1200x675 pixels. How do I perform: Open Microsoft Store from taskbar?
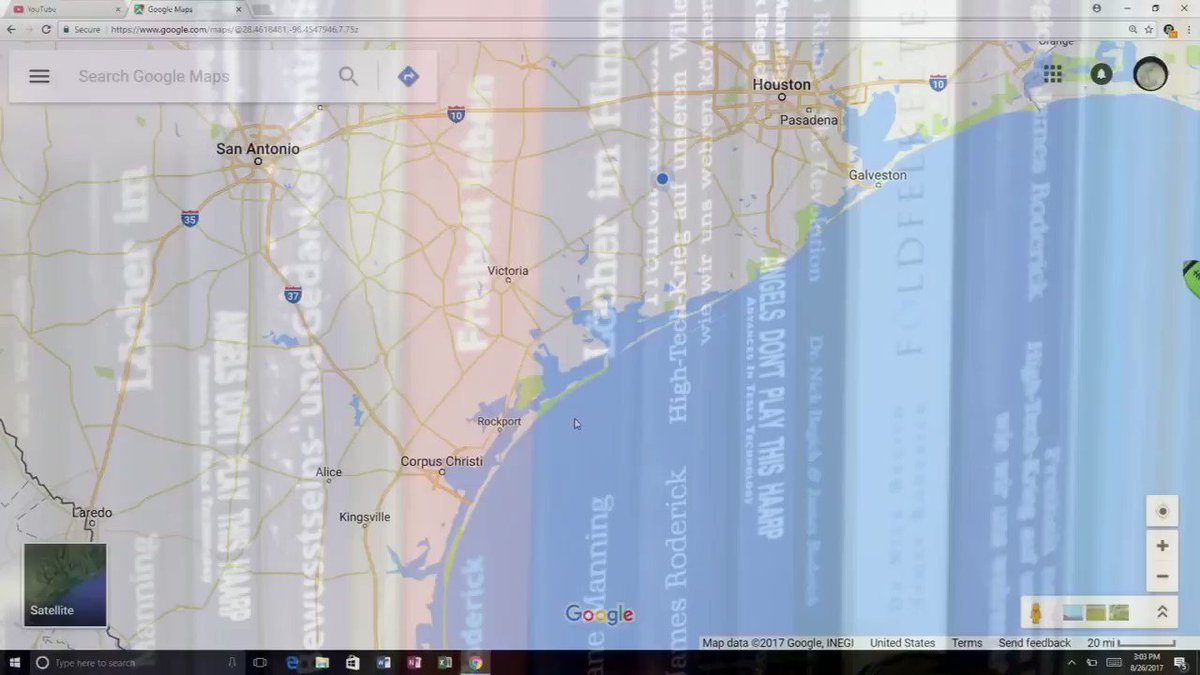click(352, 663)
